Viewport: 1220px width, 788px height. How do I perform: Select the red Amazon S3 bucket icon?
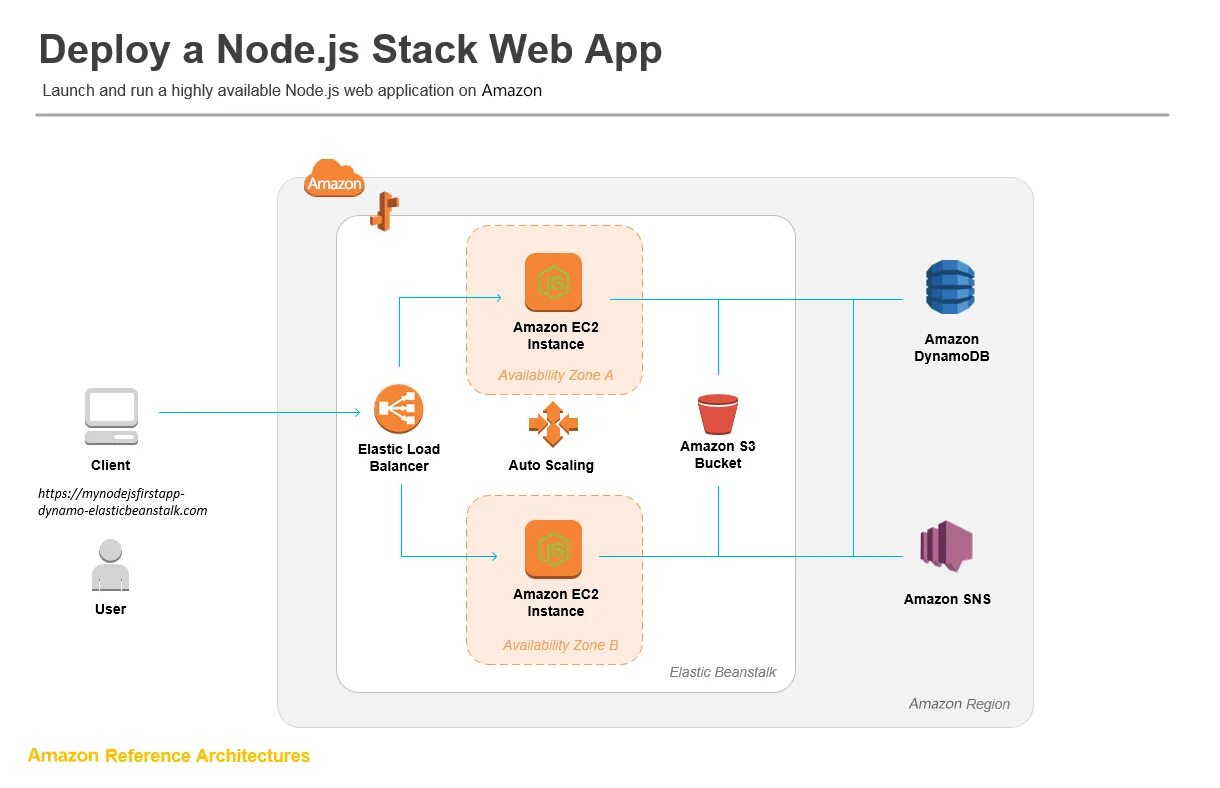coord(717,414)
